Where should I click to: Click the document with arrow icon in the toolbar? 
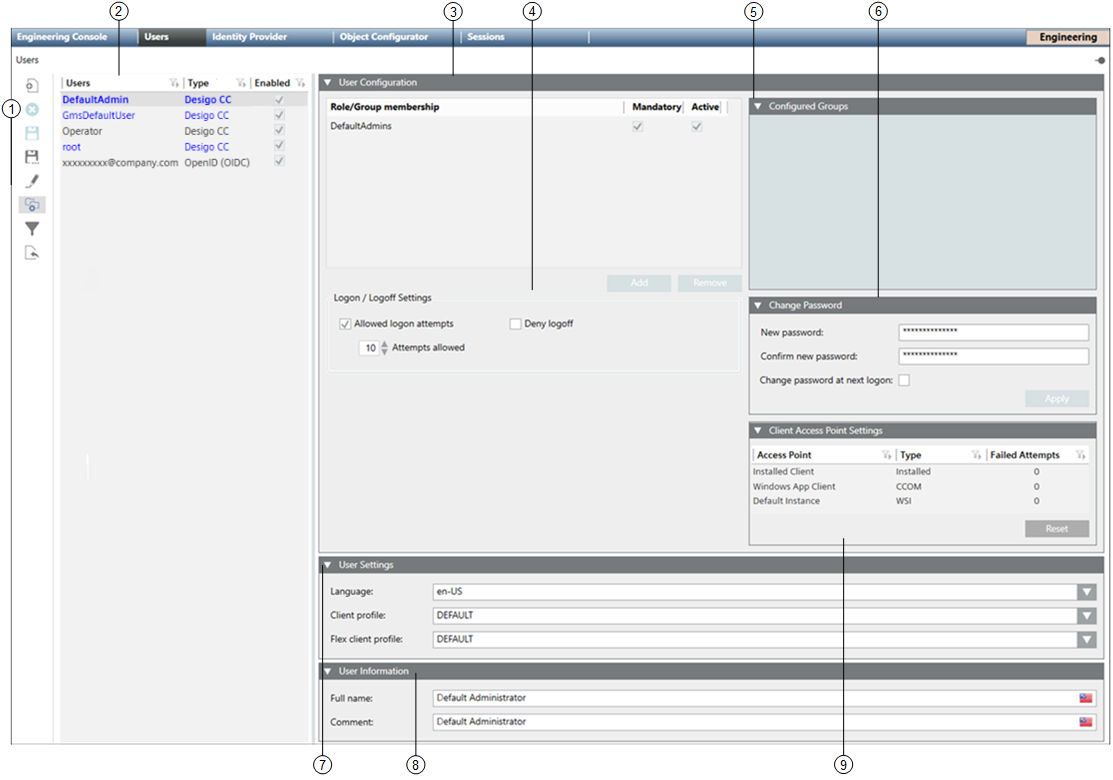[x=32, y=253]
